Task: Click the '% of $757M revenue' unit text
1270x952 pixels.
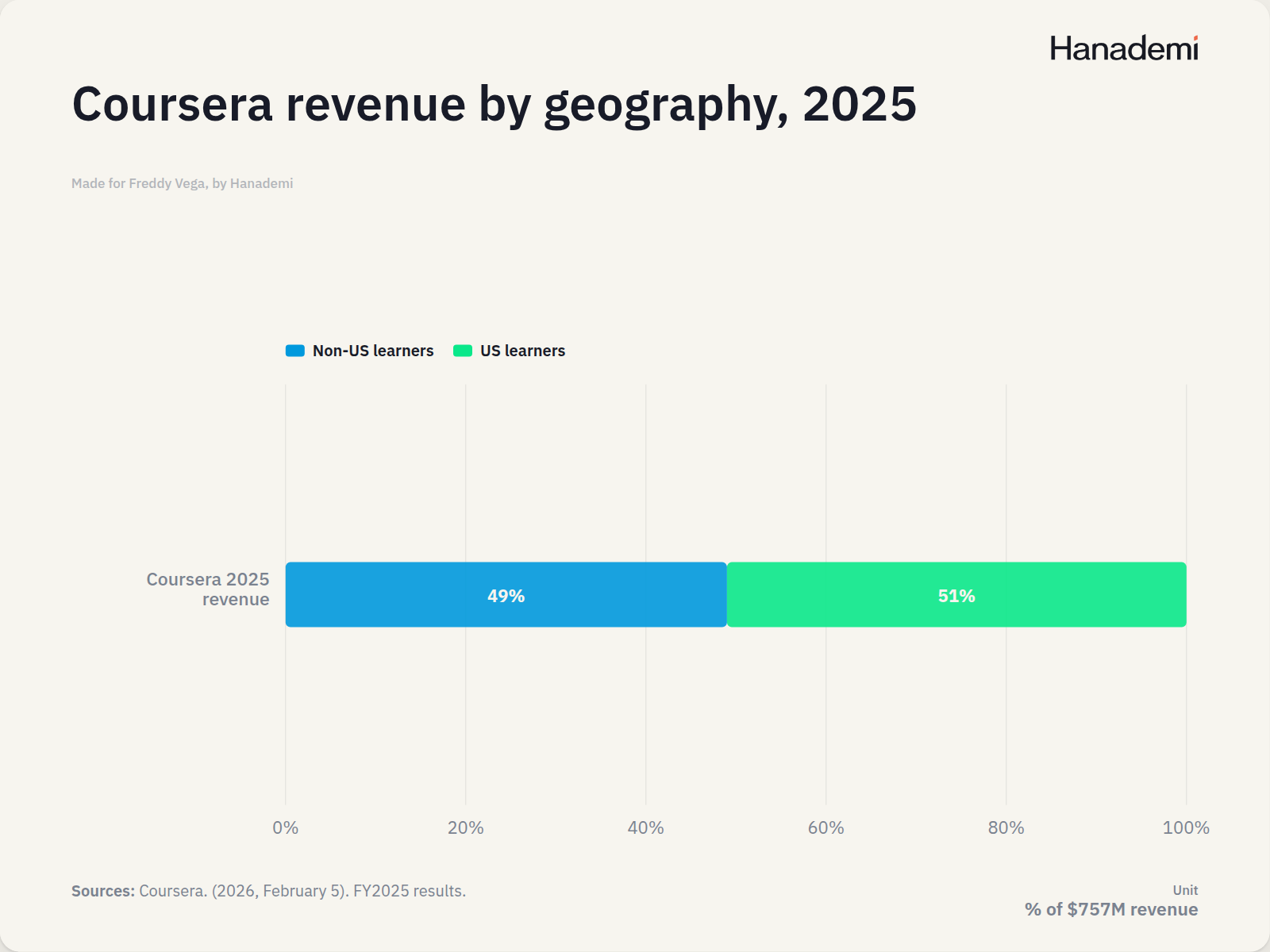Action: pos(1111,910)
